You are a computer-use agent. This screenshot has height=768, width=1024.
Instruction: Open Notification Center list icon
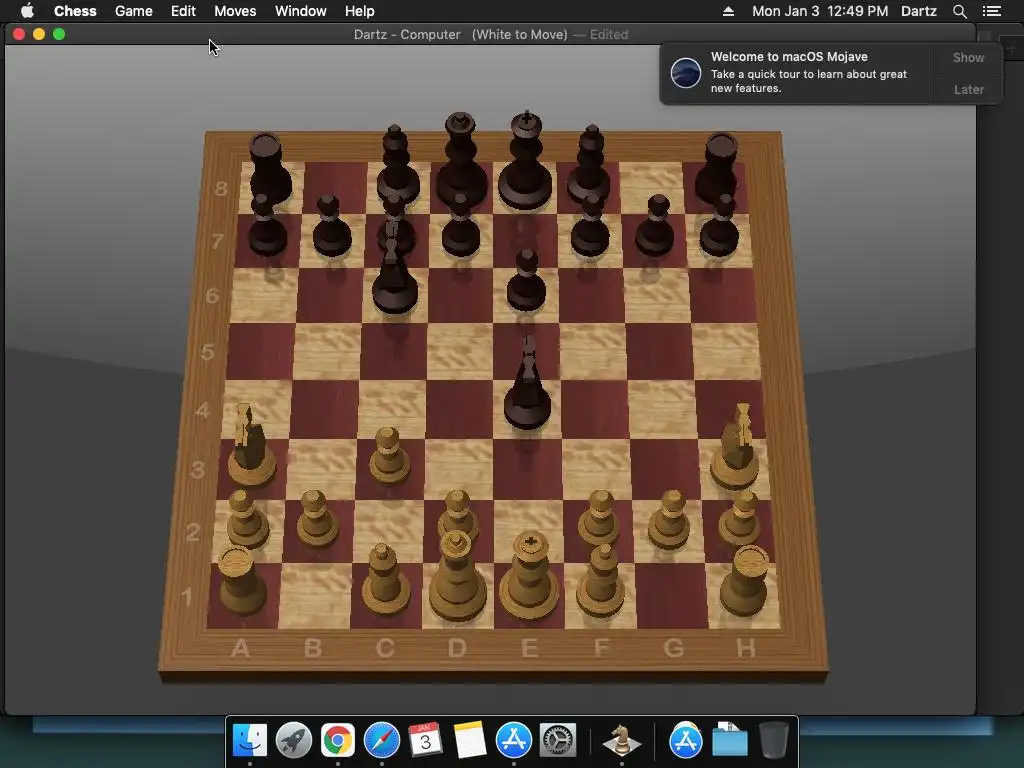[x=991, y=11]
